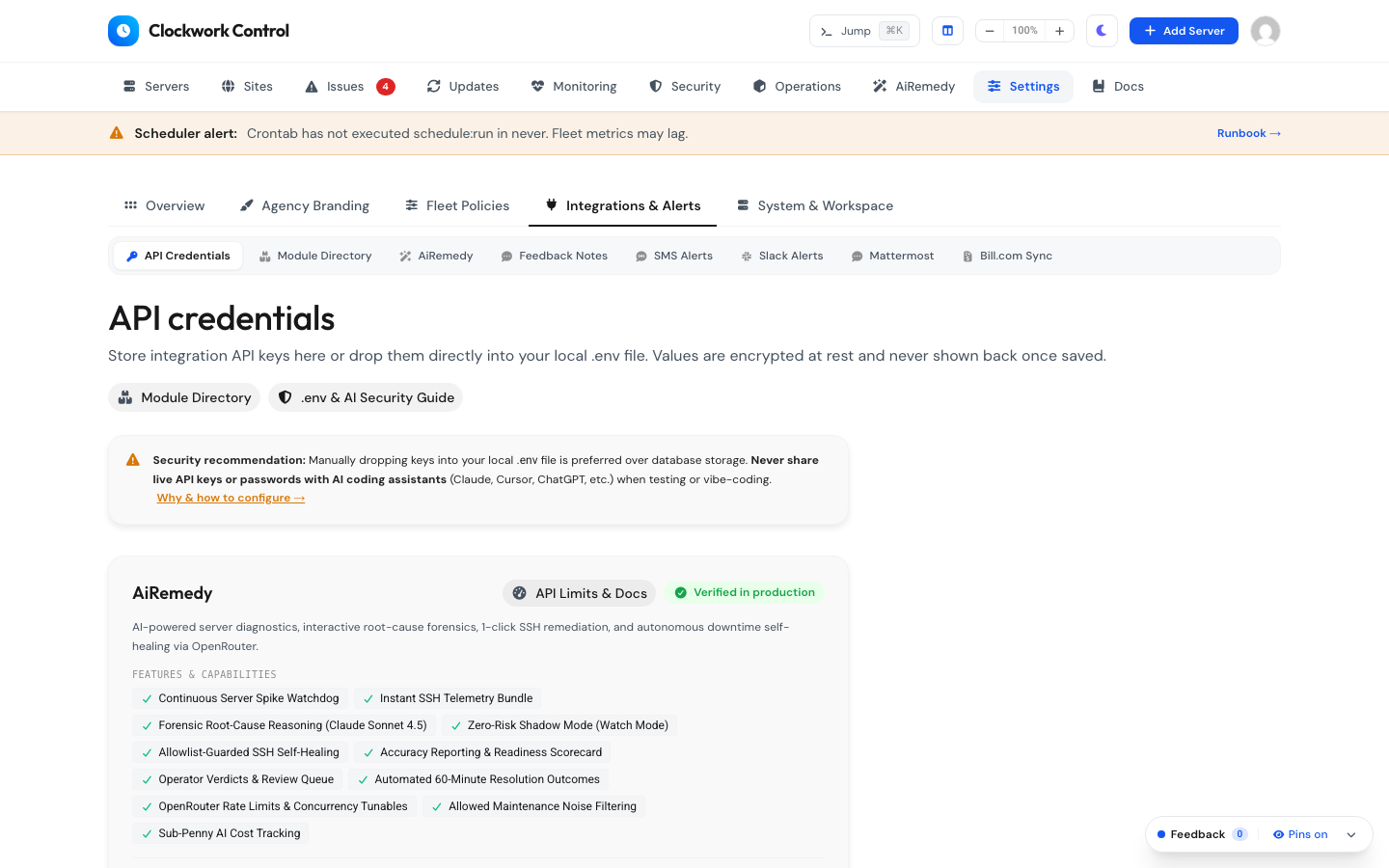This screenshot has width=1389, height=868.
Task: Click the Clockwork Control clock logo
Action: (123, 31)
